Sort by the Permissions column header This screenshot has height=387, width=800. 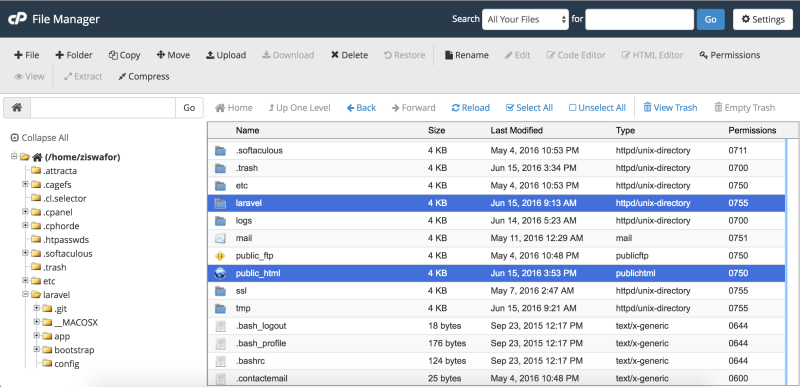[x=752, y=131]
